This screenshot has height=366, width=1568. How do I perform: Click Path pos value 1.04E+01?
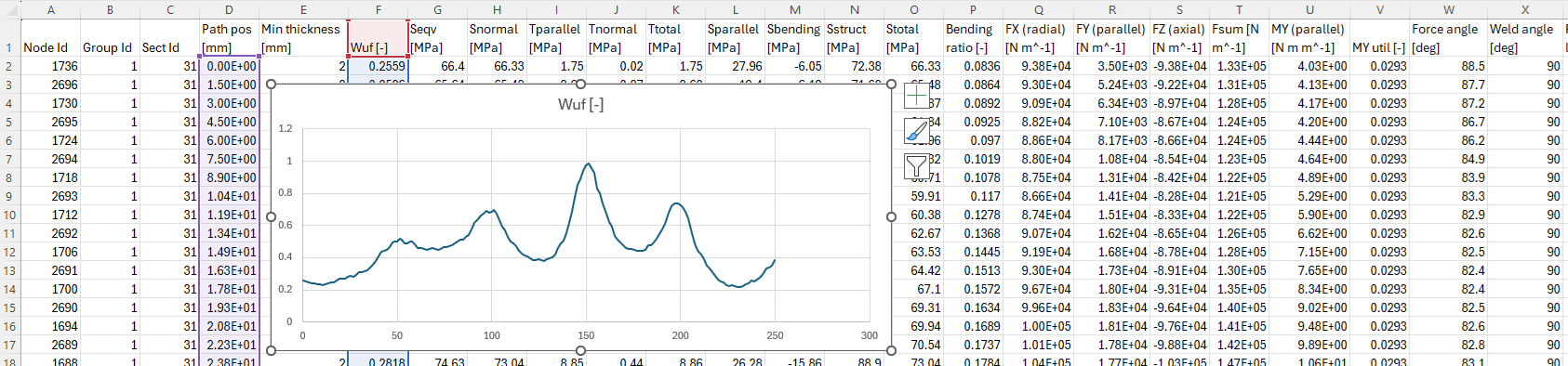[x=230, y=196]
